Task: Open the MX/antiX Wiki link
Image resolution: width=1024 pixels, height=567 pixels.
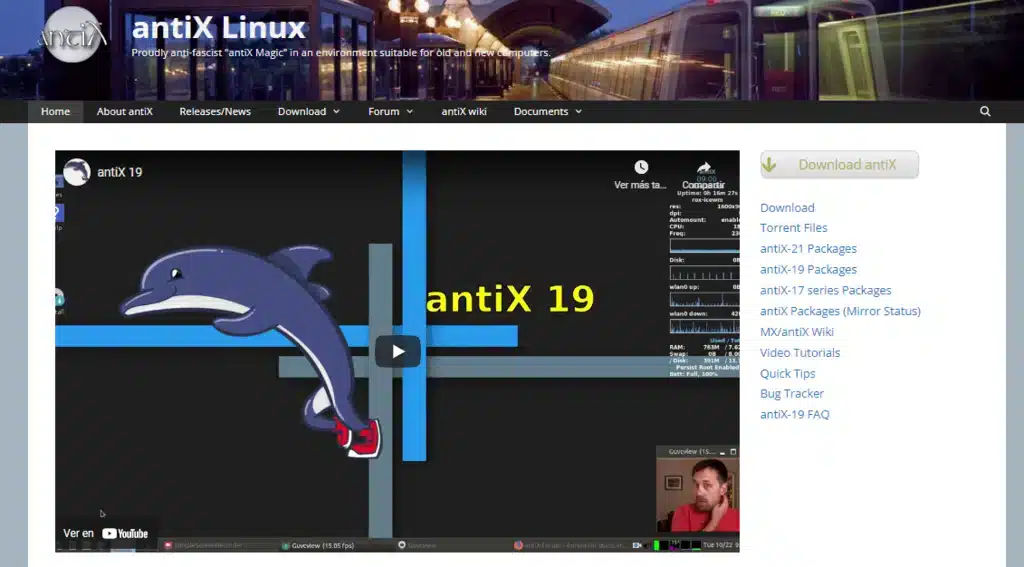Action: coord(797,332)
